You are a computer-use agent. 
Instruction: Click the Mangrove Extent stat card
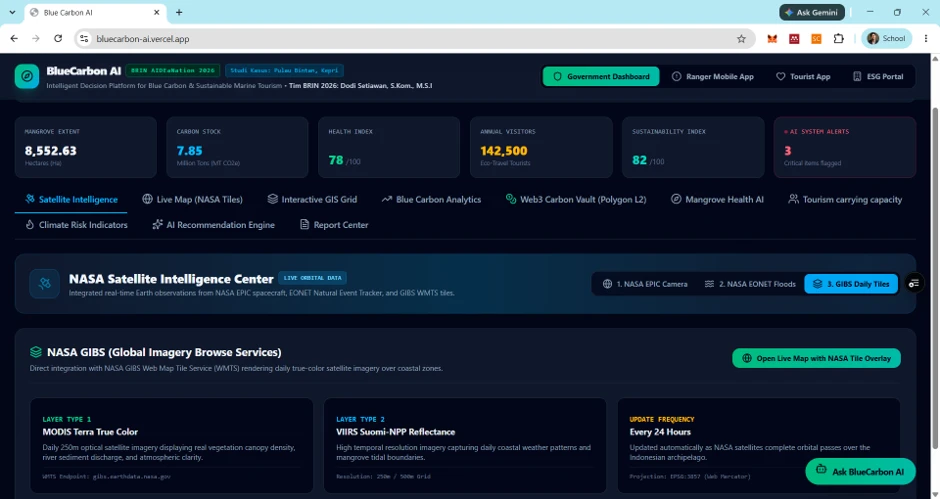[86, 147]
